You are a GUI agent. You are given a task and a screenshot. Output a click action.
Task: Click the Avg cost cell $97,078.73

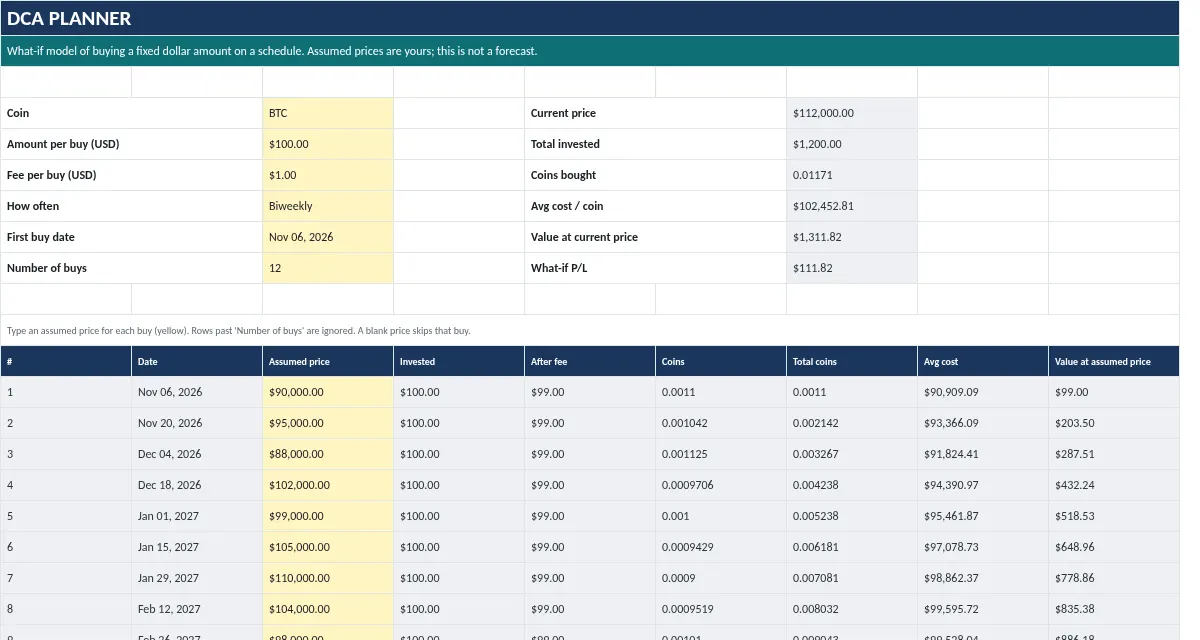click(x=983, y=547)
